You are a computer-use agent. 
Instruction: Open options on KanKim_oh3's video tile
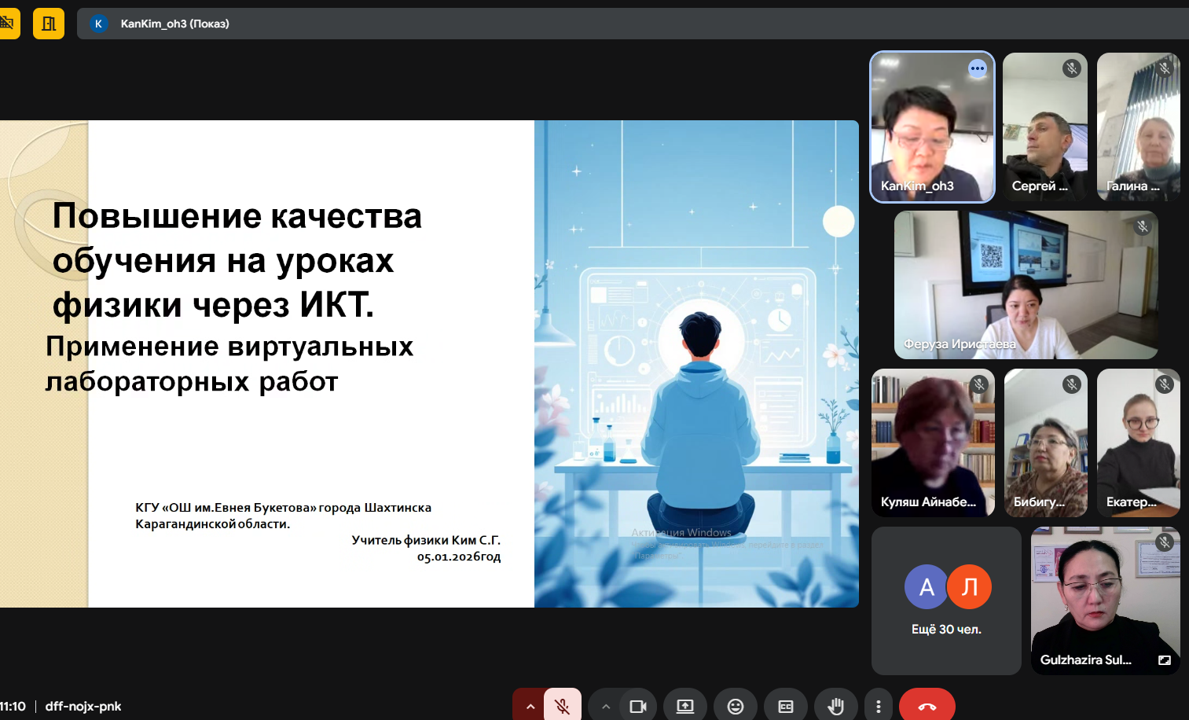pyautogui.click(x=977, y=68)
